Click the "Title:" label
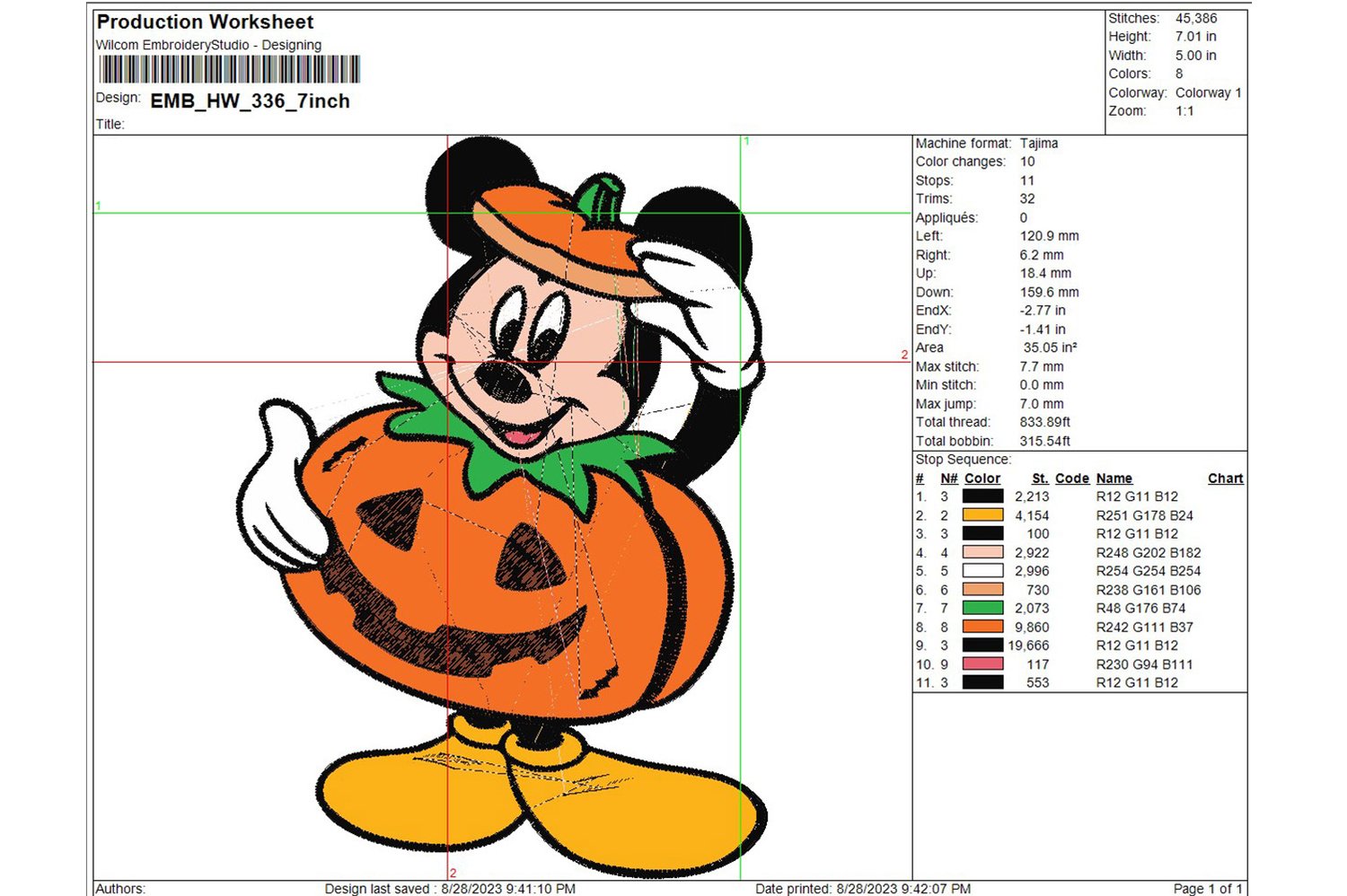The height and width of the screenshot is (896, 1347). point(110,124)
